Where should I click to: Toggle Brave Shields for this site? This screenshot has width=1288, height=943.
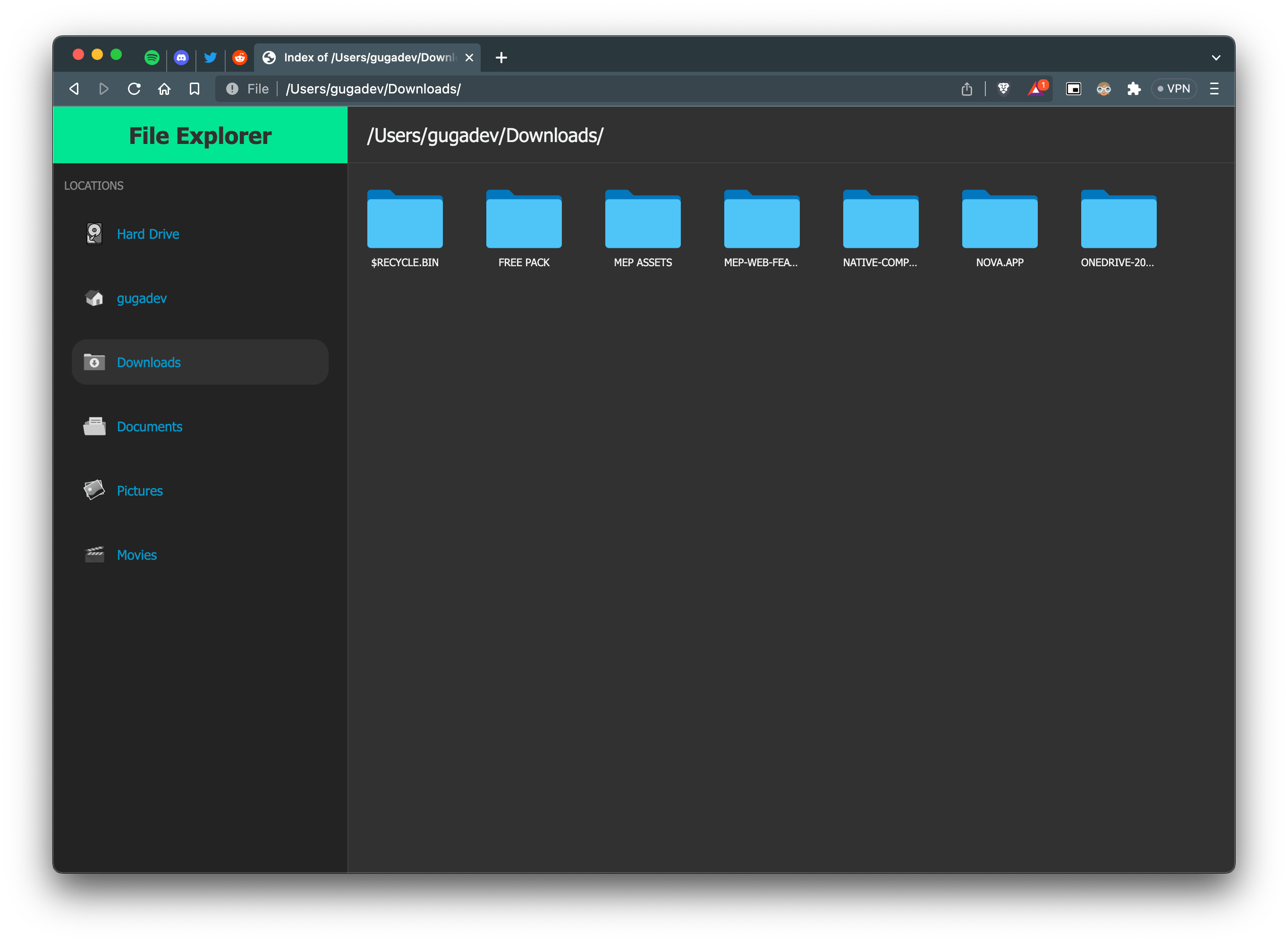1004,88
